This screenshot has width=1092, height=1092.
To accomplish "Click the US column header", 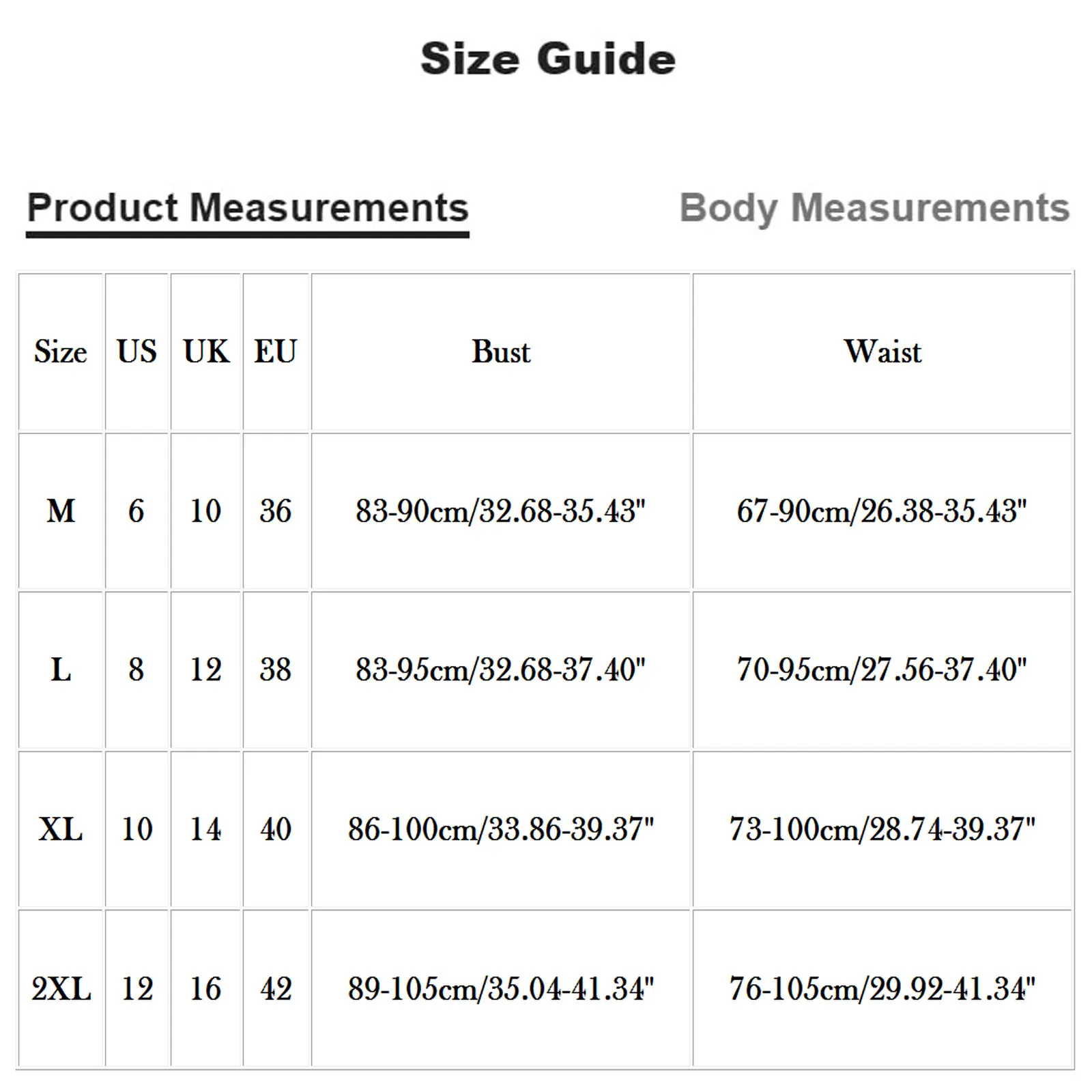I will [x=136, y=351].
